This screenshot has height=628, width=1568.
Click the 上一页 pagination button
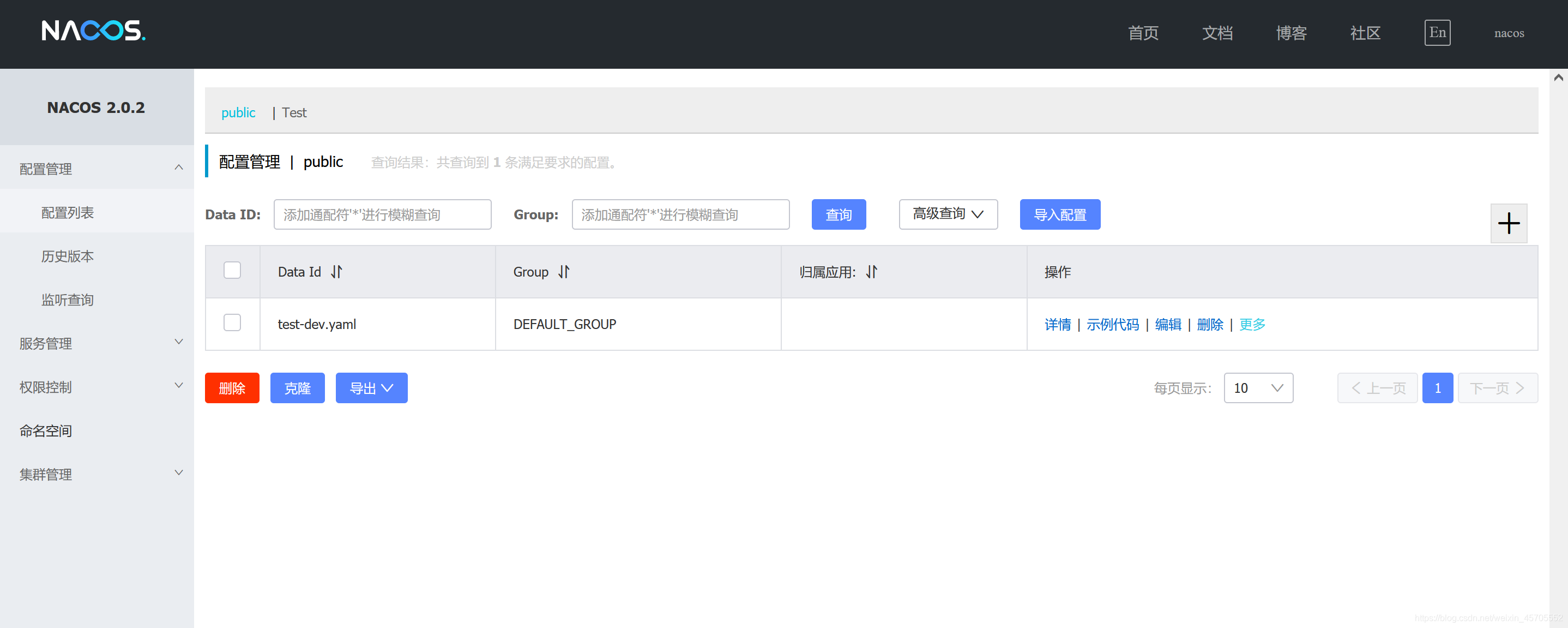1378,388
